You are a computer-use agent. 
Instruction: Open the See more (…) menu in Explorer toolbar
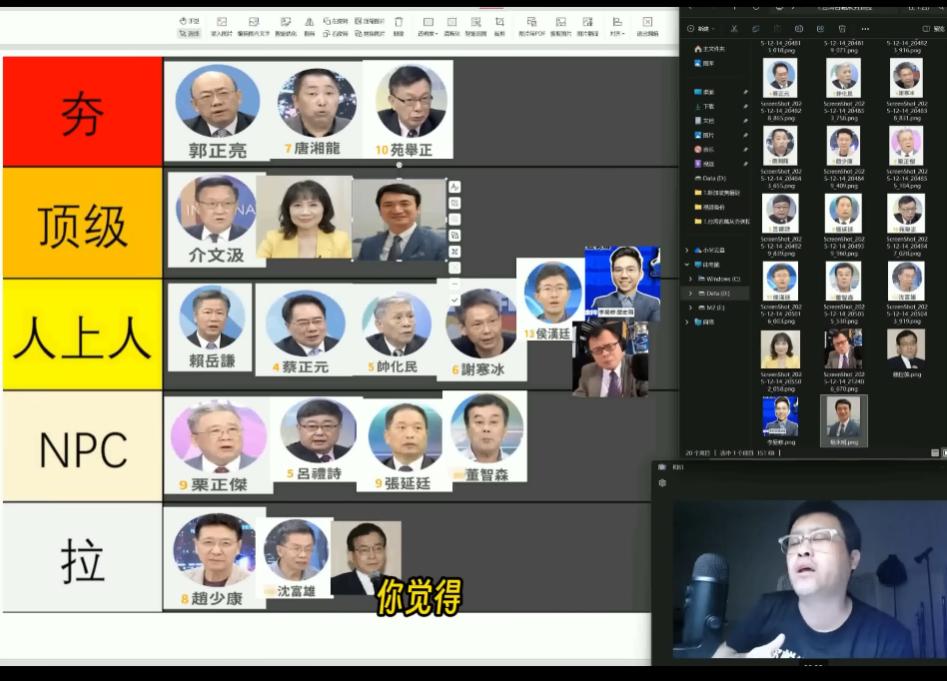pyautogui.click(x=866, y=28)
